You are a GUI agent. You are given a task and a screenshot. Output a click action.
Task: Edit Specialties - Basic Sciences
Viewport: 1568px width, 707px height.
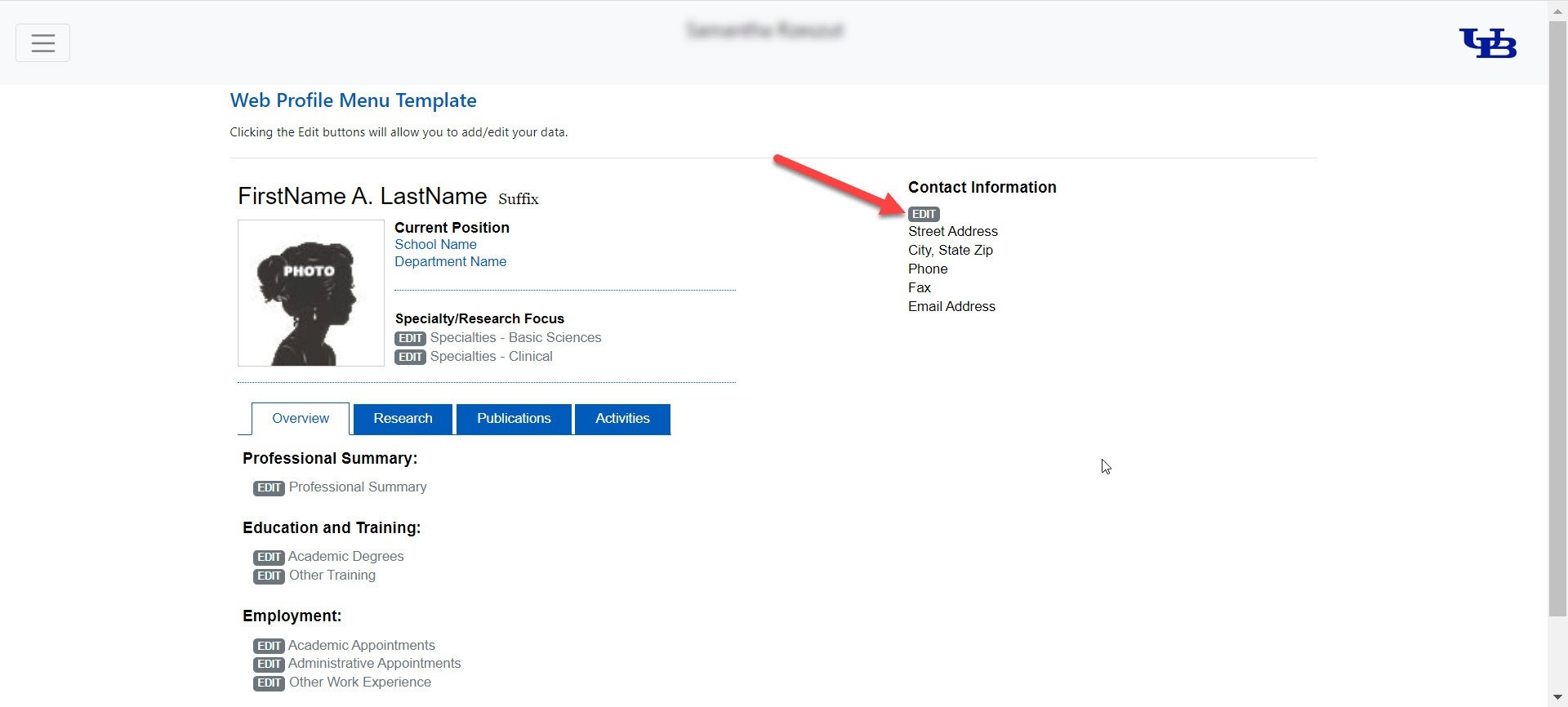pyautogui.click(x=410, y=338)
